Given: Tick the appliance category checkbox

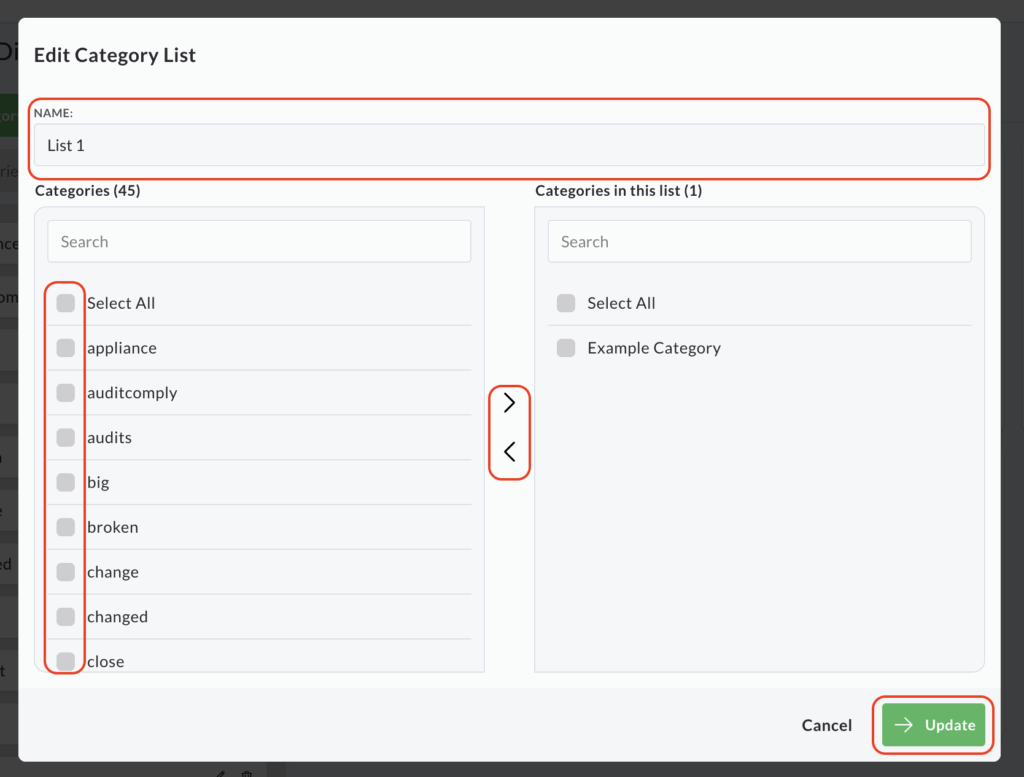Looking at the screenshot, I should tap(66, 348).
